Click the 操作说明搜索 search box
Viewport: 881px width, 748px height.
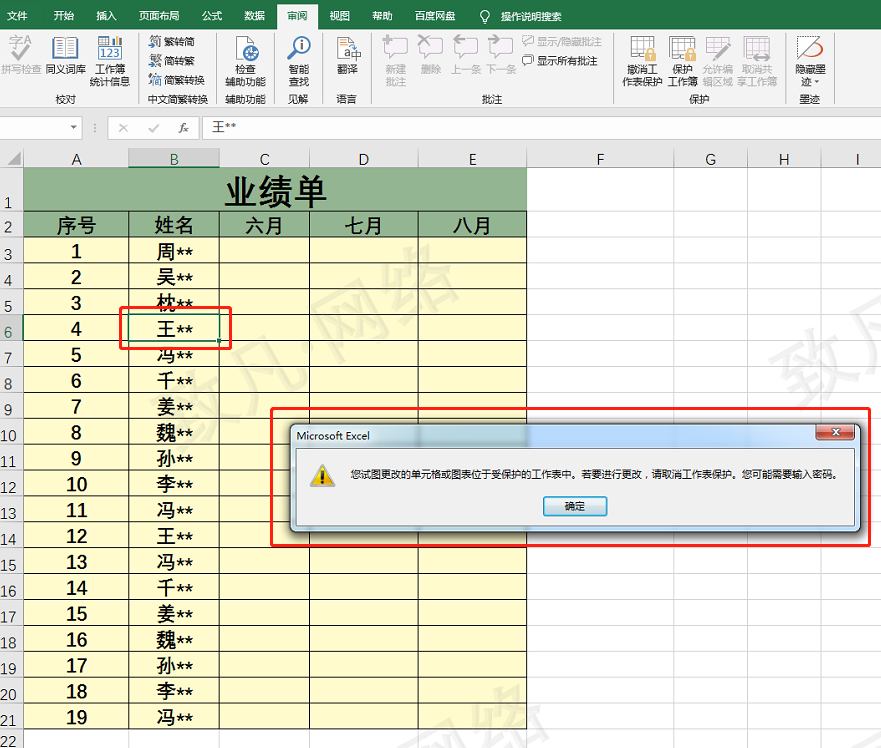tap(531, 16)
